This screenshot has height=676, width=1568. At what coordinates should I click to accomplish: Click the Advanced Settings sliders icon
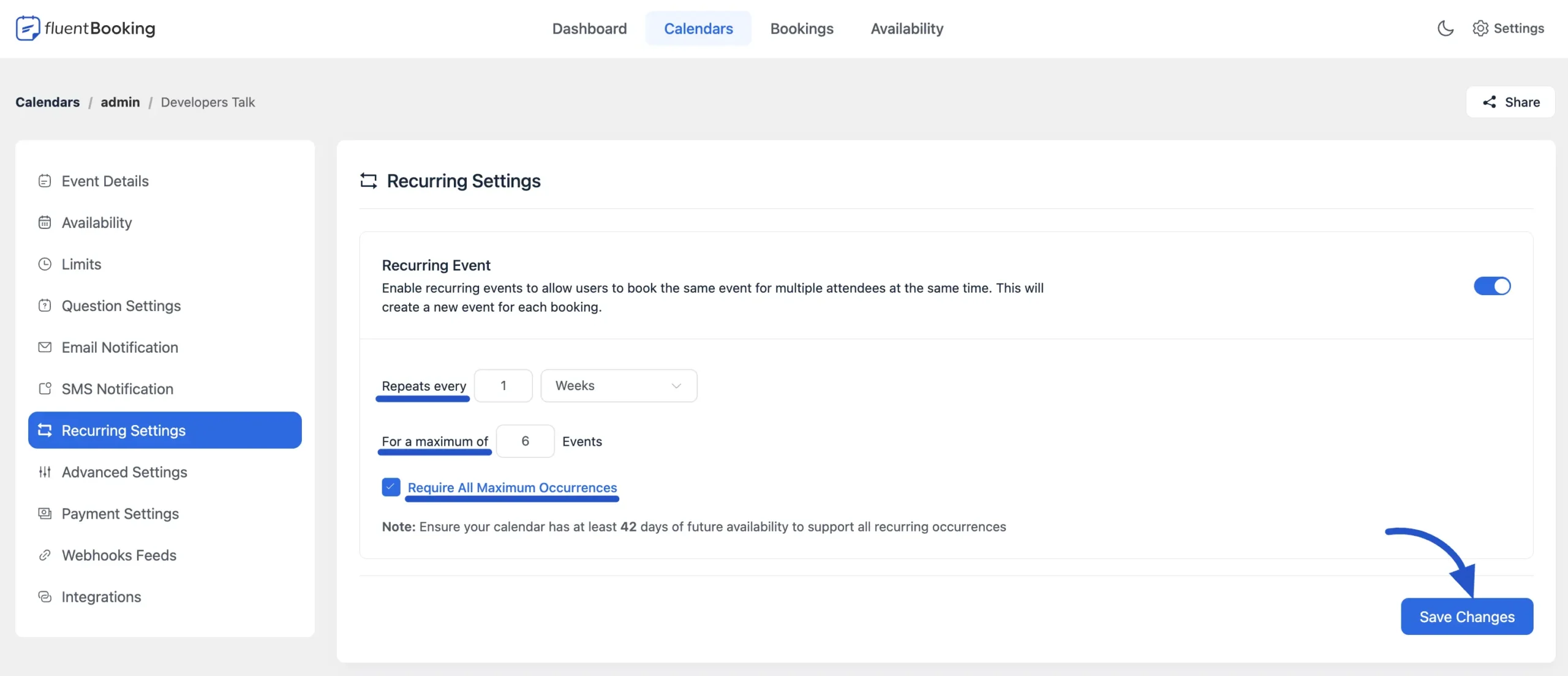(x=45, y=472)
